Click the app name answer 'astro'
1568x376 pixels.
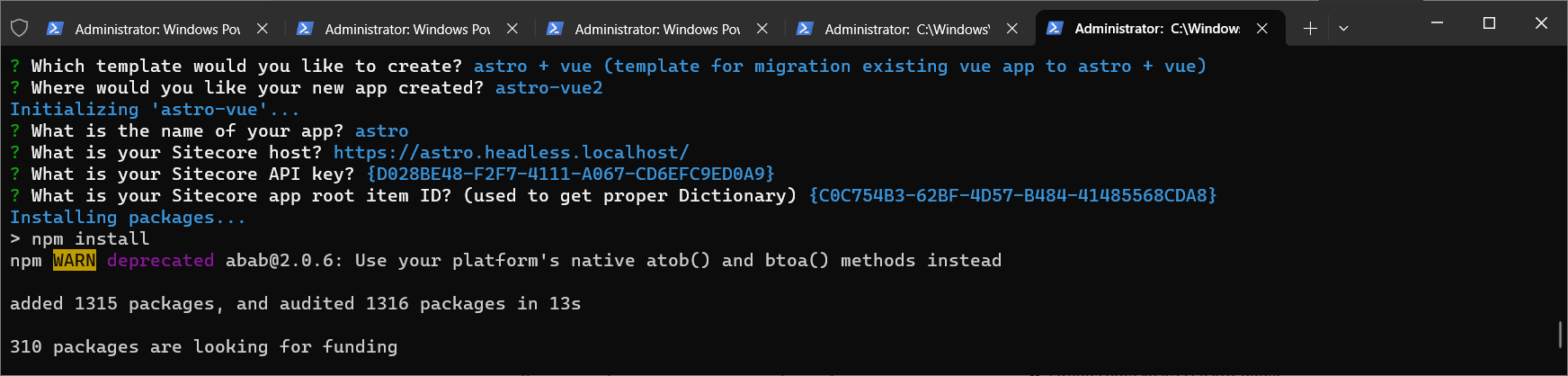click(381, 130)
